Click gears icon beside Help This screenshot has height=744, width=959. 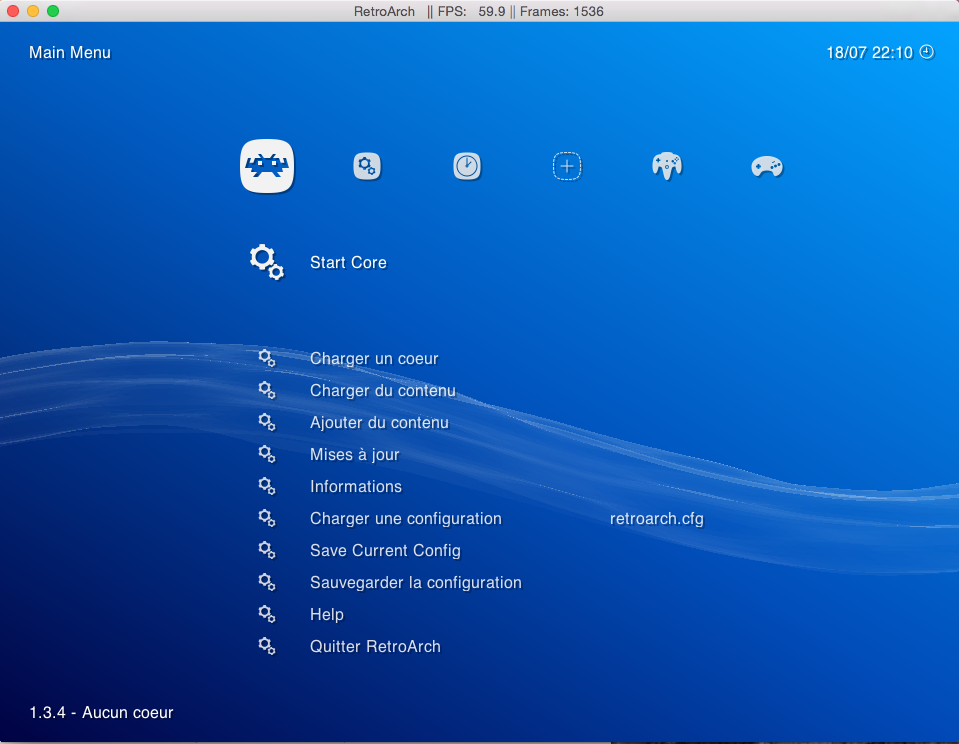(267, 614)
